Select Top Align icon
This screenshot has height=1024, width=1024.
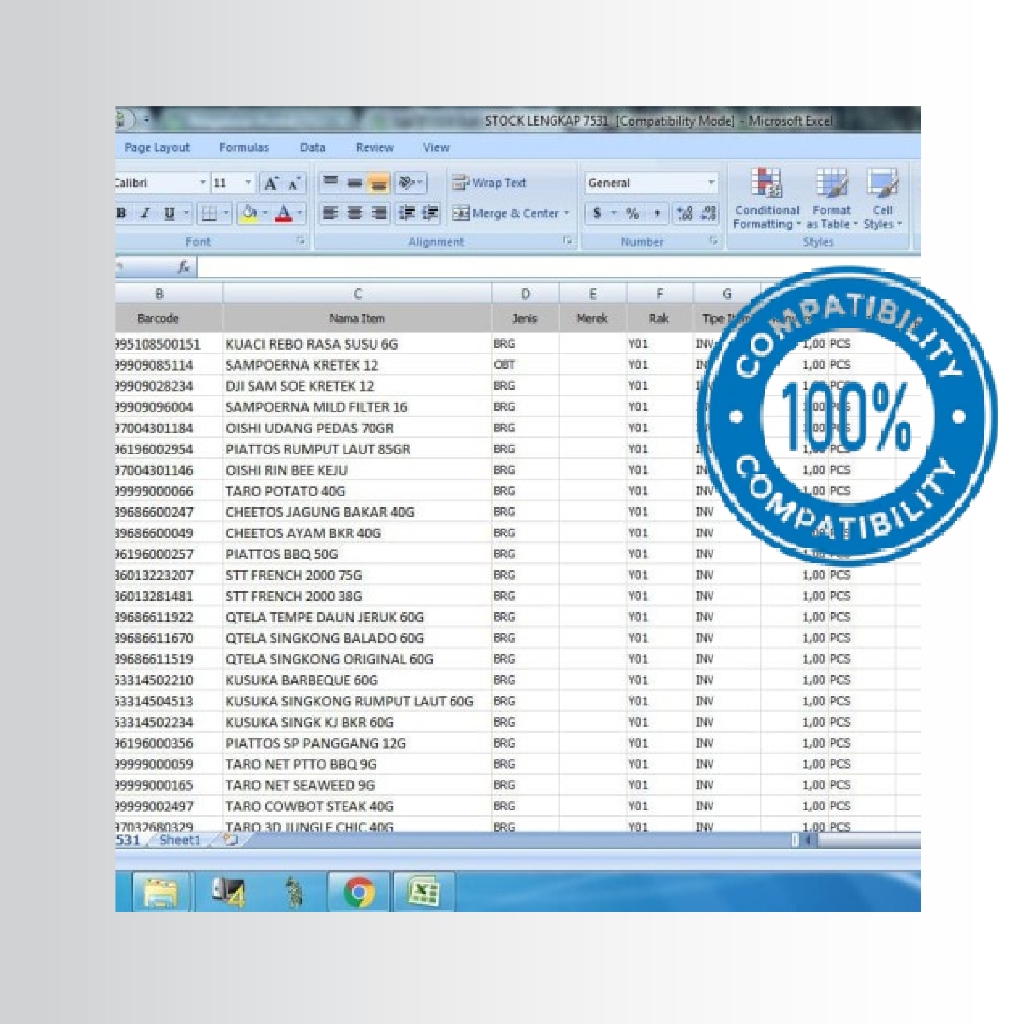click(x=331, y=182)
